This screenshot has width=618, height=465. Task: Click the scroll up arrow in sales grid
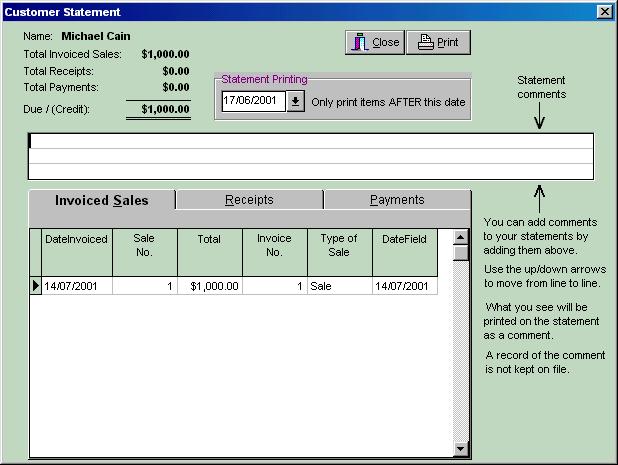[460, 237]
